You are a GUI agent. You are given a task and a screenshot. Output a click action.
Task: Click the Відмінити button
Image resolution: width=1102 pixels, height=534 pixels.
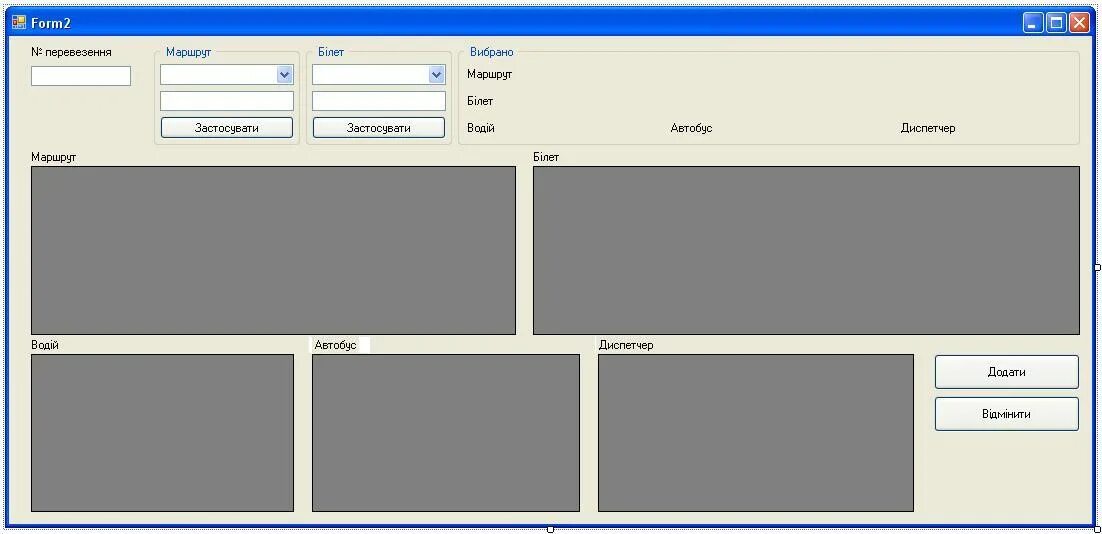pos(1006,414)
